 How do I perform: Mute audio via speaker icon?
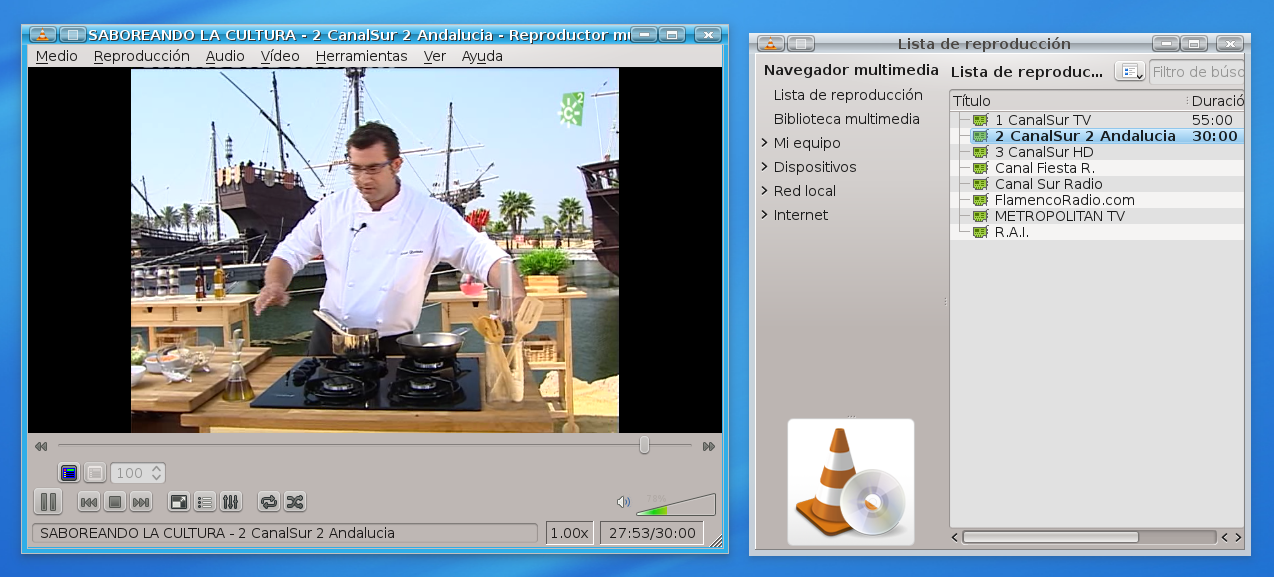click(623, 502)
